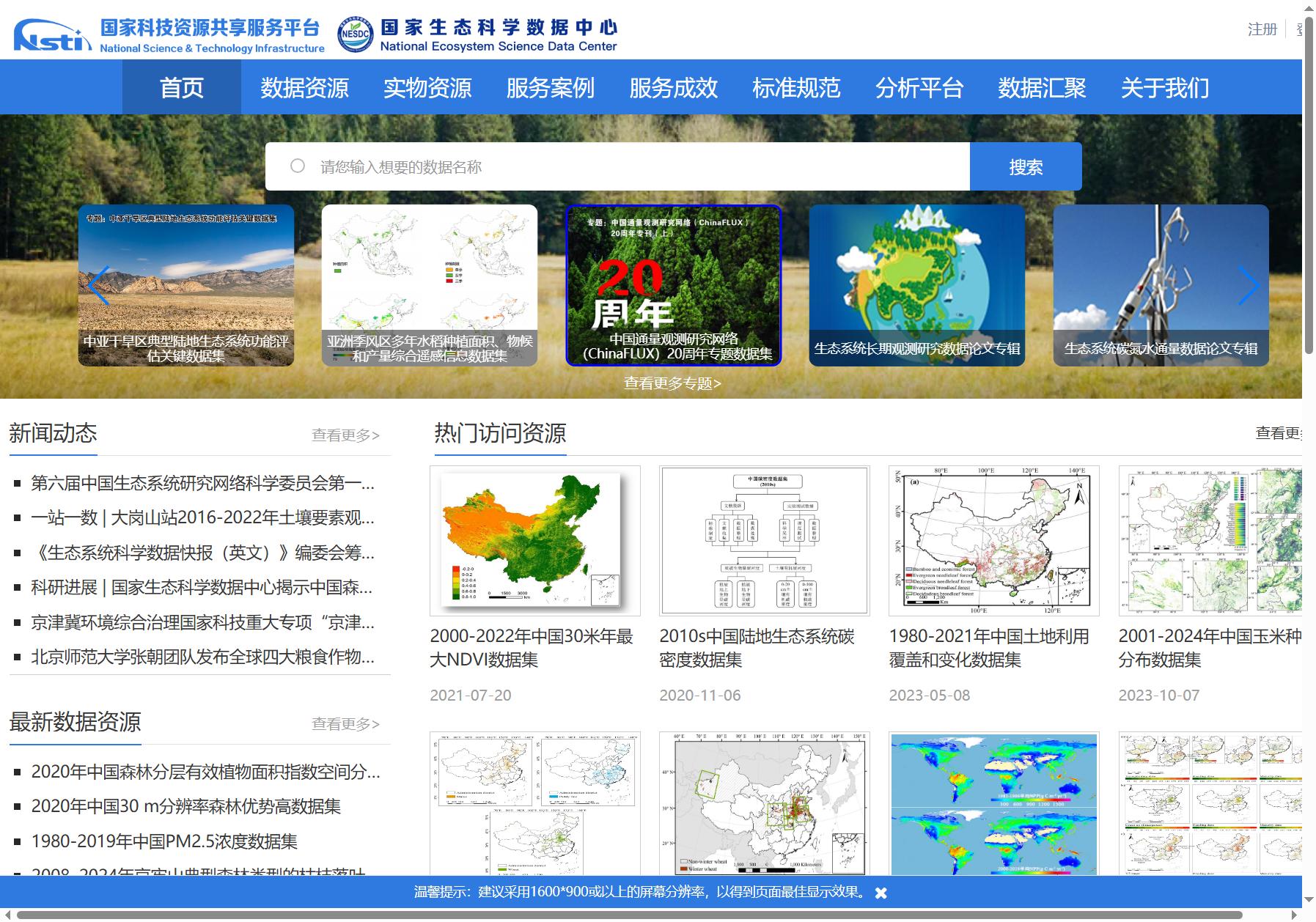This screenshot has width=1316, height=922.
Task: Click date text 2021-07-20
Action: point(471,695)
